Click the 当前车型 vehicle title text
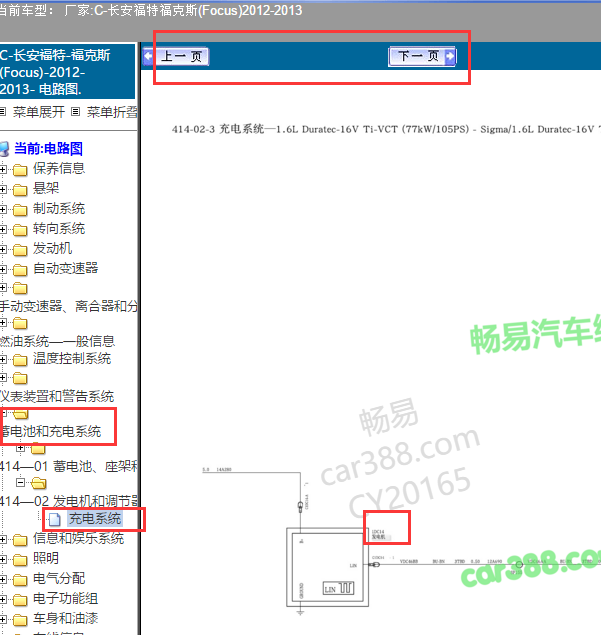 [151, 10]
